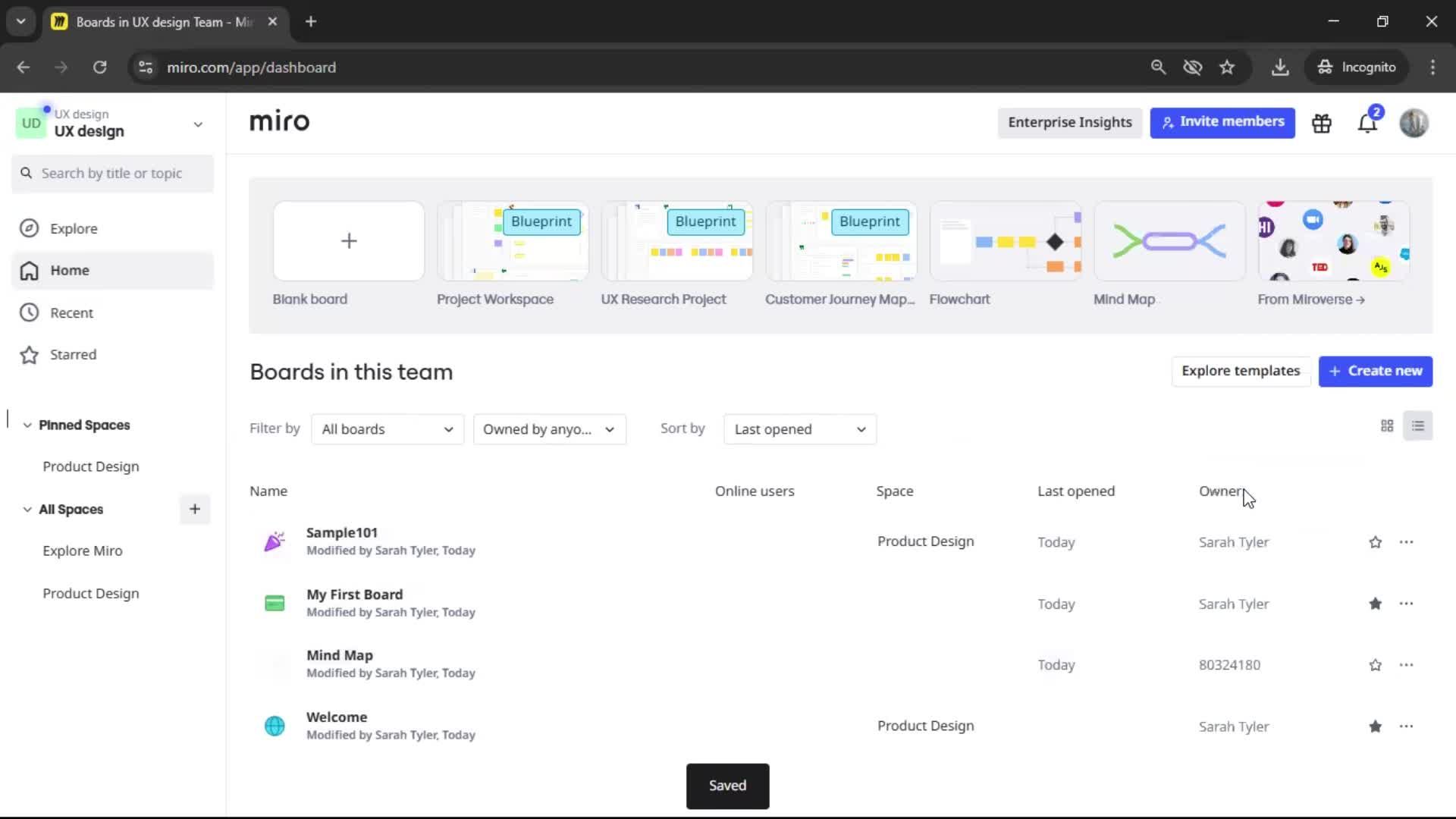The width and height of the screenshot is (1456, 819).
Task: Go back to the previous page
Action: pyautogui.click(x=24, y=67)
